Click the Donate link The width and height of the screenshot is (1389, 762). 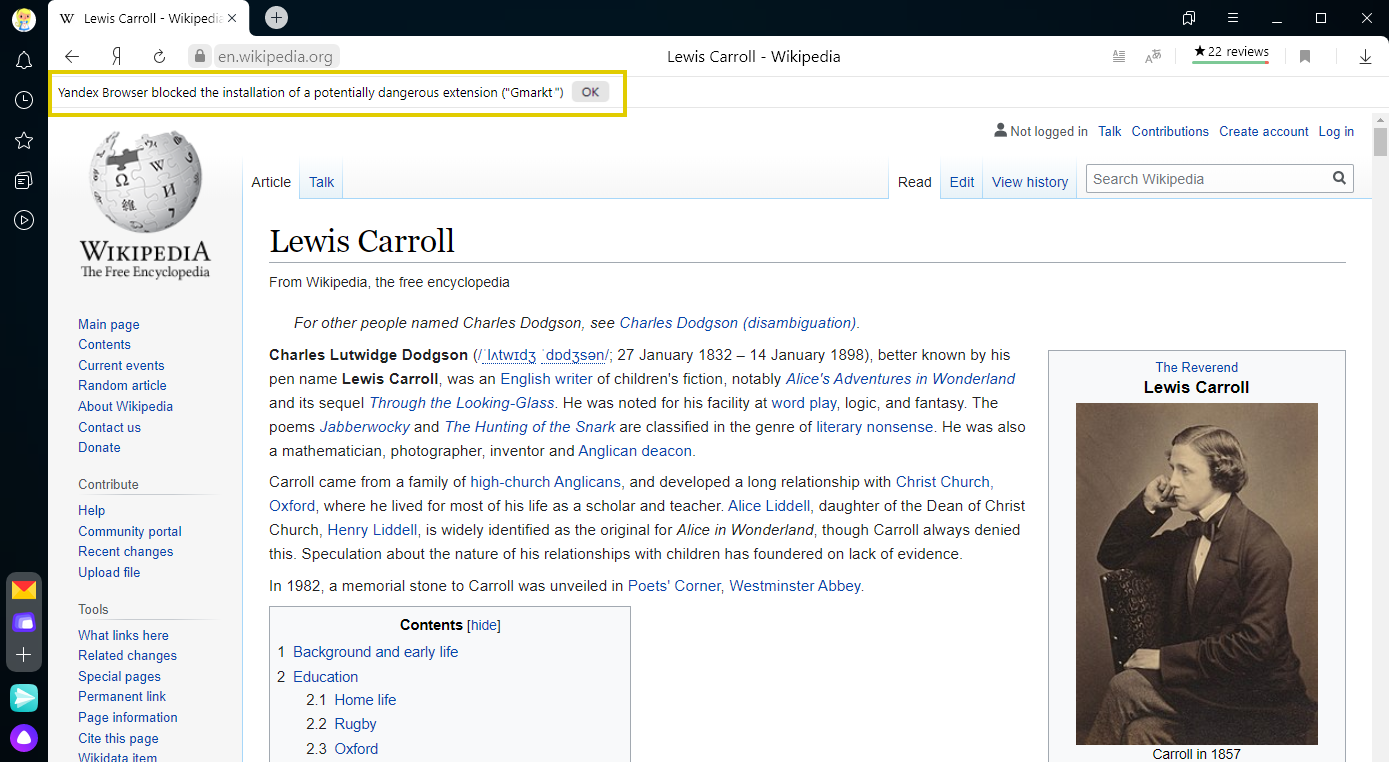click(99, 447)
